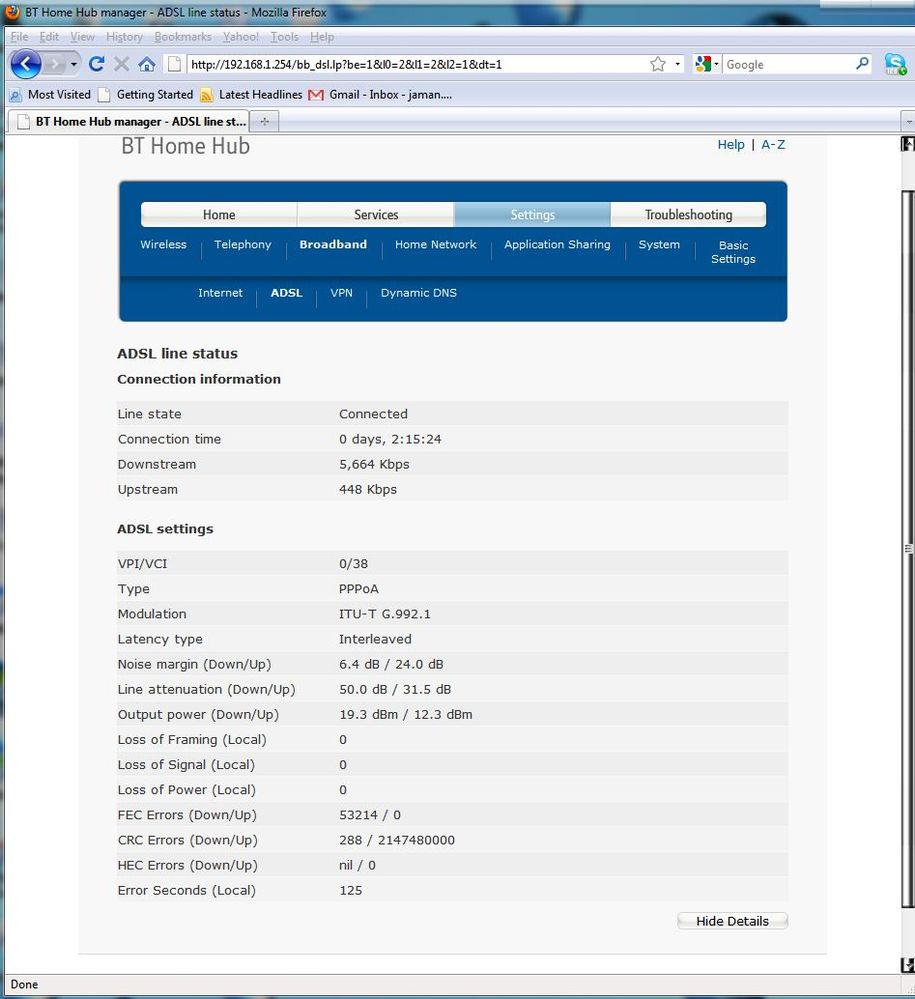Open Telephony settings
The width and height of the screenshot is (915, 999).
pyautogui.click(x=243, y=245)
